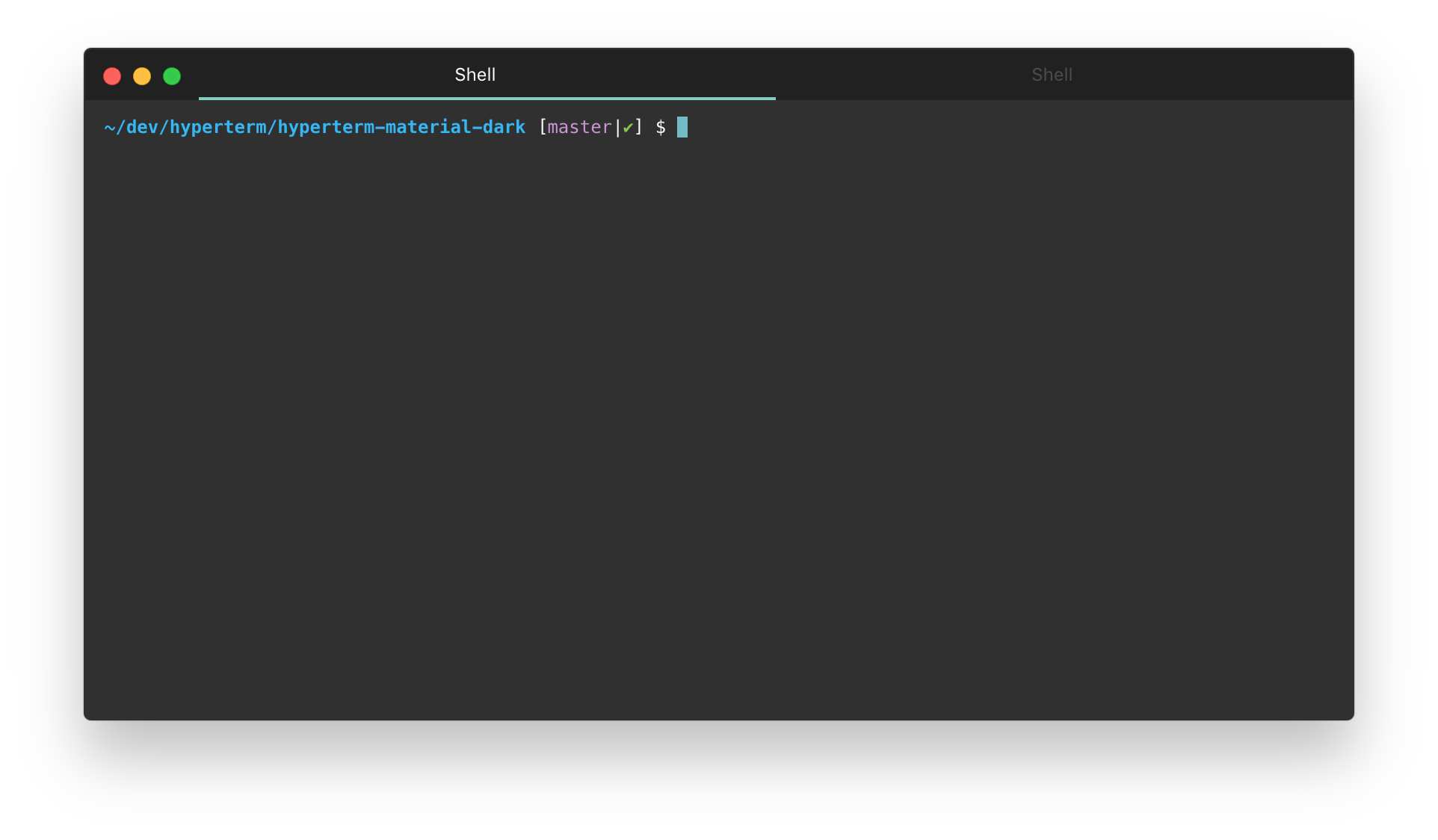Click the green checkmark git status symbol

click(628, 128)
